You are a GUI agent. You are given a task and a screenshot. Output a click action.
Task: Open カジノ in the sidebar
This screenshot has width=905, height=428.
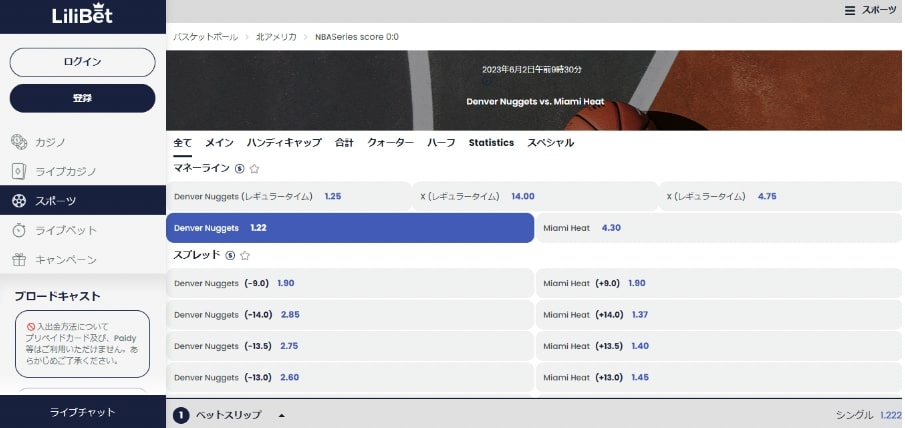click(x=83, y=142)
